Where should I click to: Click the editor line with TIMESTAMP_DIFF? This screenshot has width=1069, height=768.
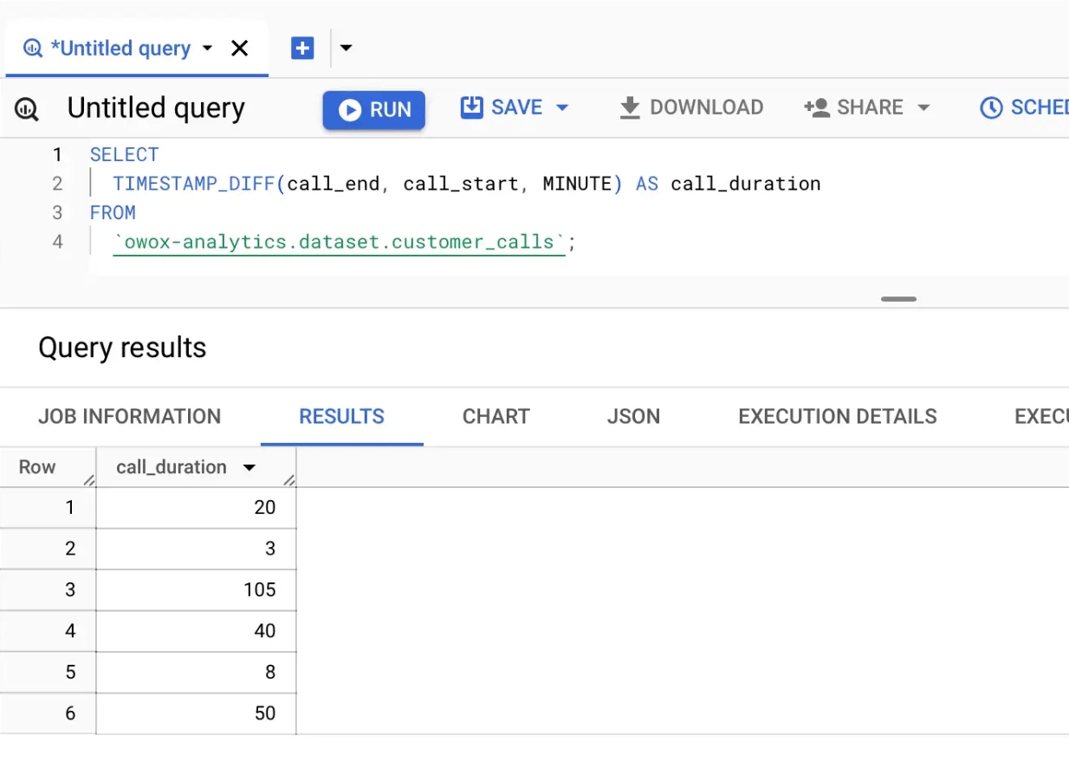point(466,184)
